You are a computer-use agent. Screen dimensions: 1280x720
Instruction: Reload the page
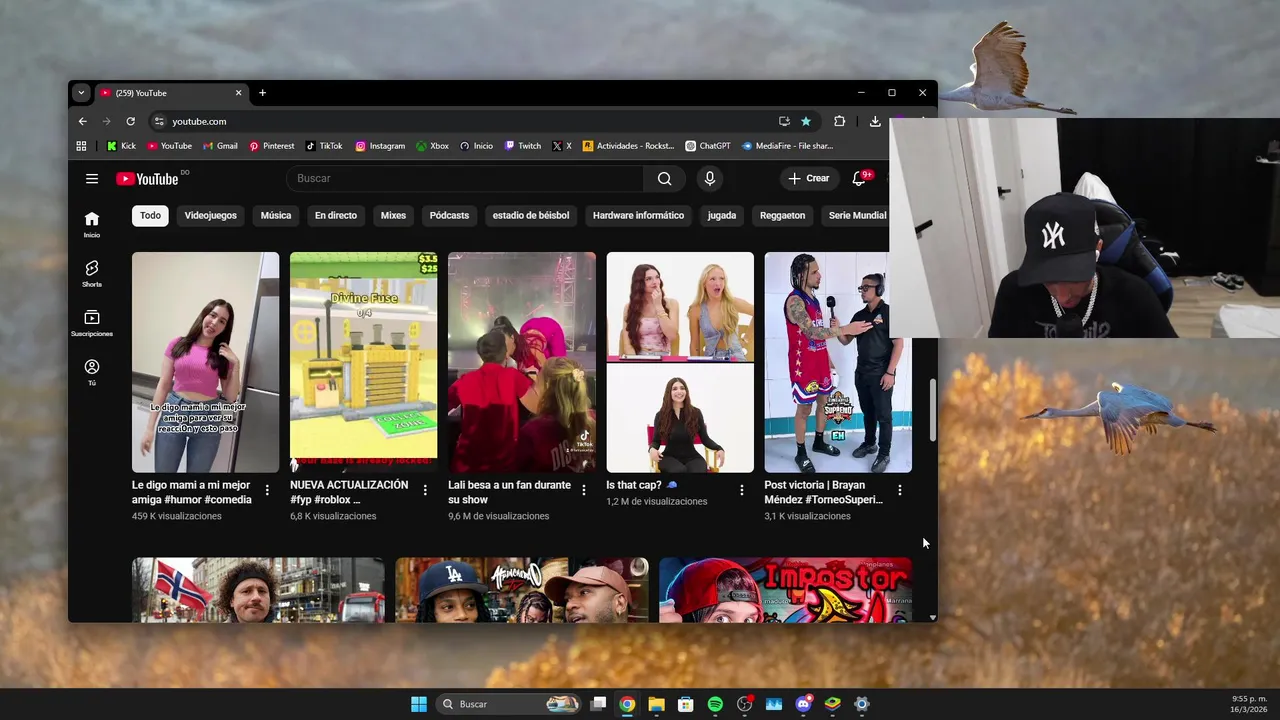pos(130,121)
